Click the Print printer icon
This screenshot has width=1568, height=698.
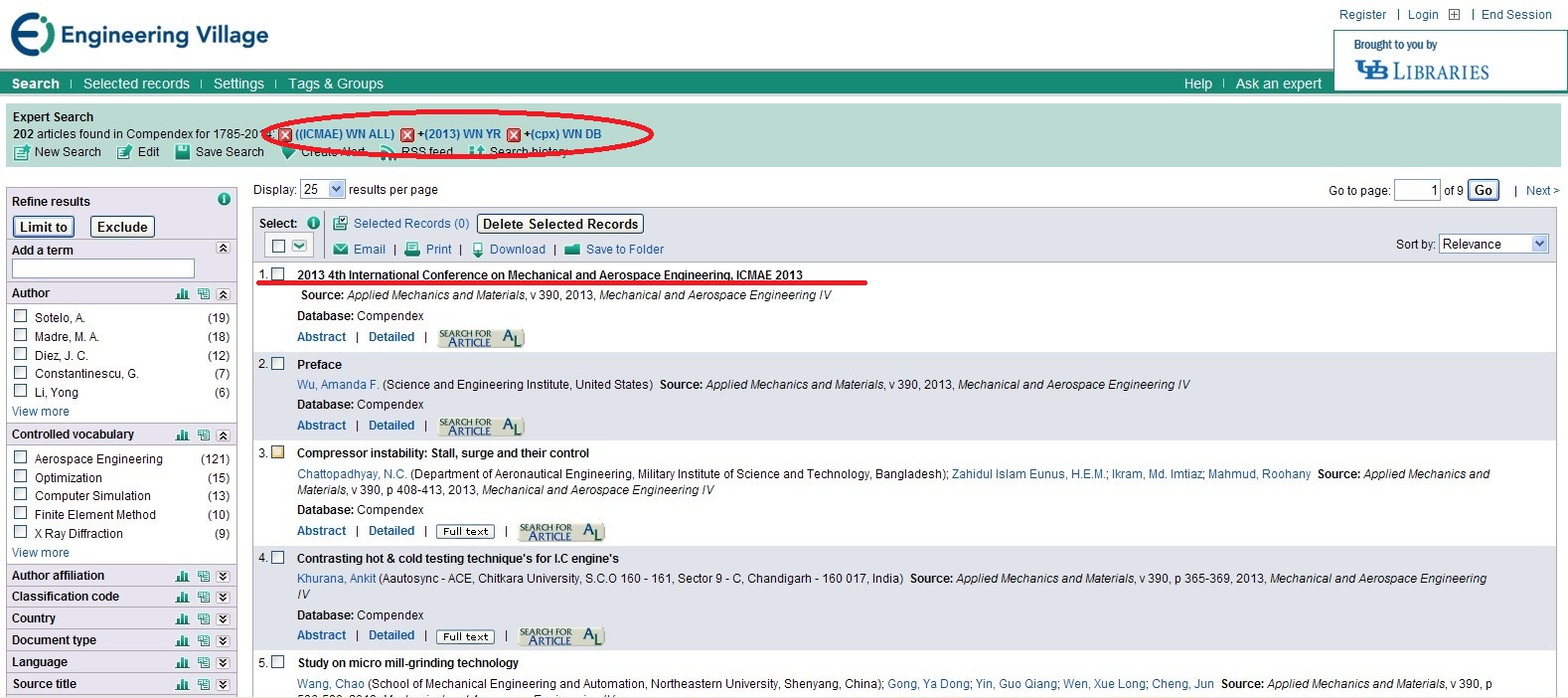412,250
